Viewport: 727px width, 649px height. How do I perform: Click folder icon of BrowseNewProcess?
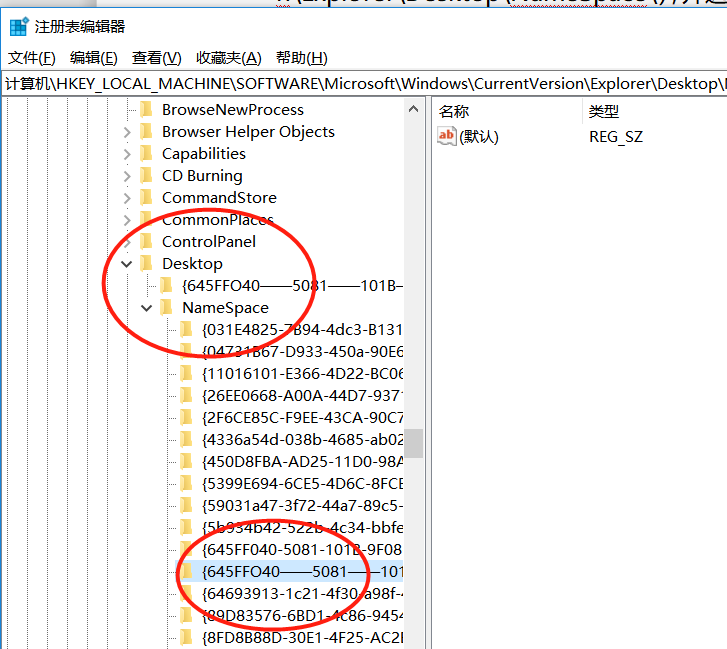coord(146,109)
